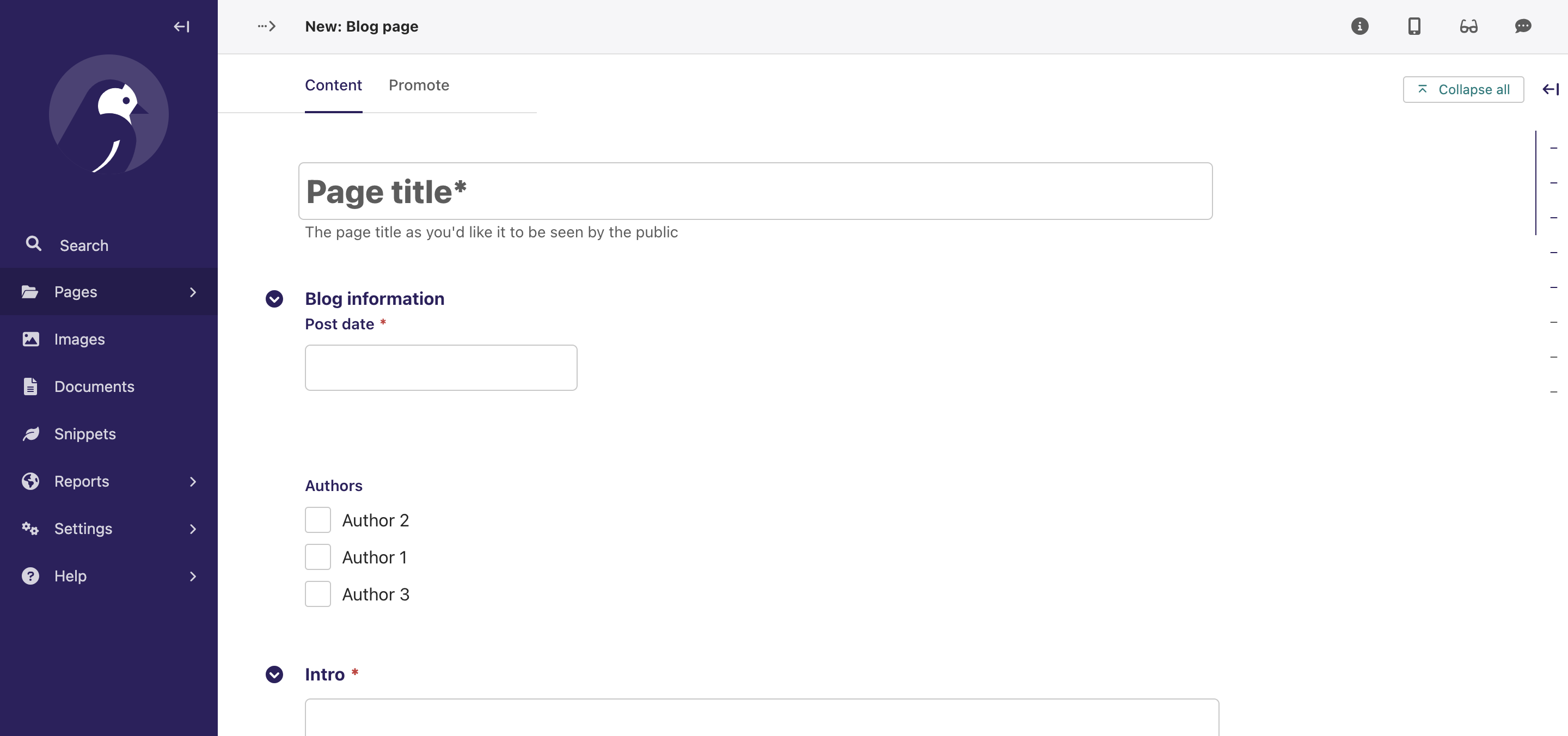Open comments via the speech bubble icon
The image size is (1568, 736).
1523,27
